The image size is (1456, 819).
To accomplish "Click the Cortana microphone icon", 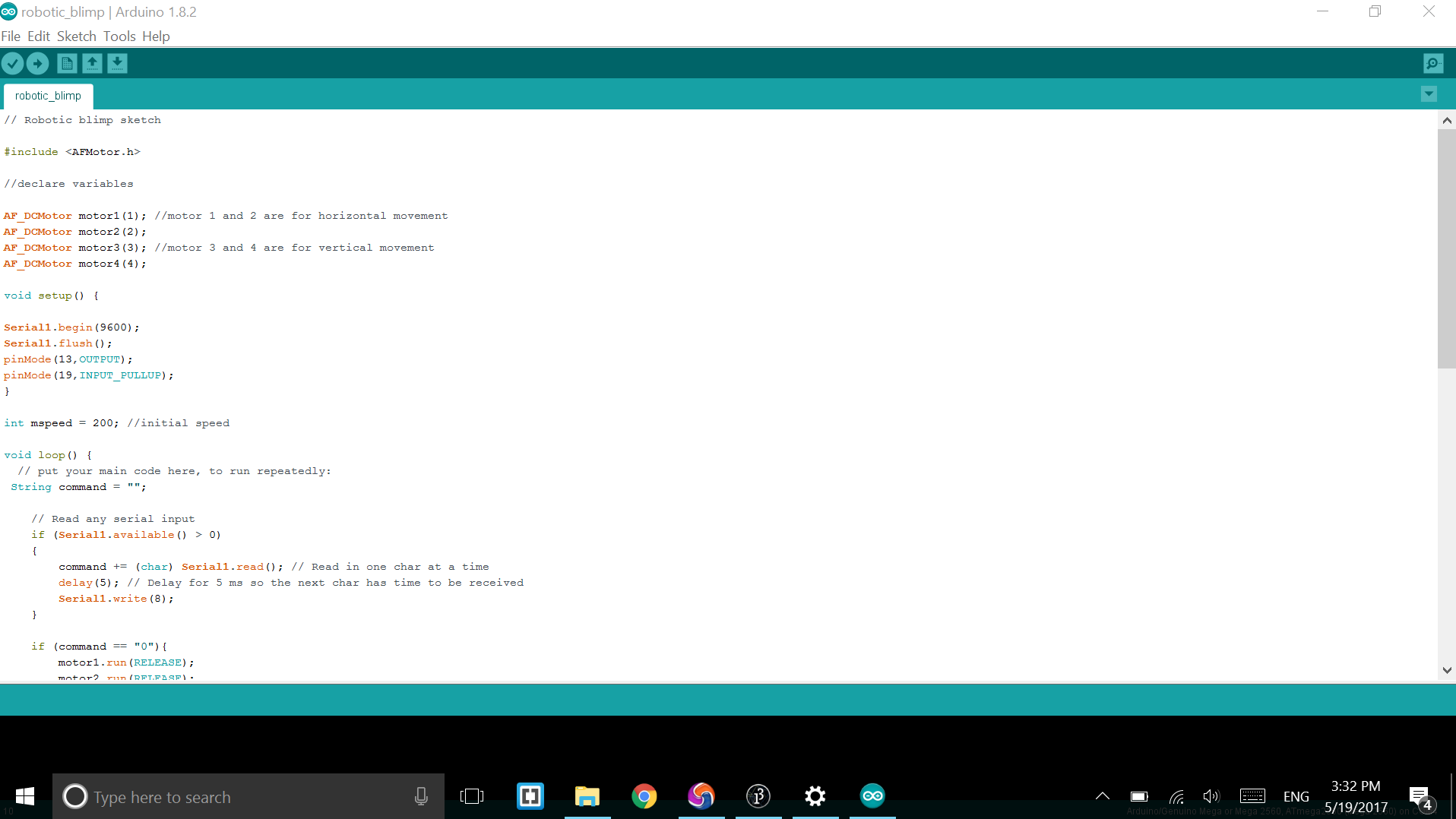I will [421, 796].
